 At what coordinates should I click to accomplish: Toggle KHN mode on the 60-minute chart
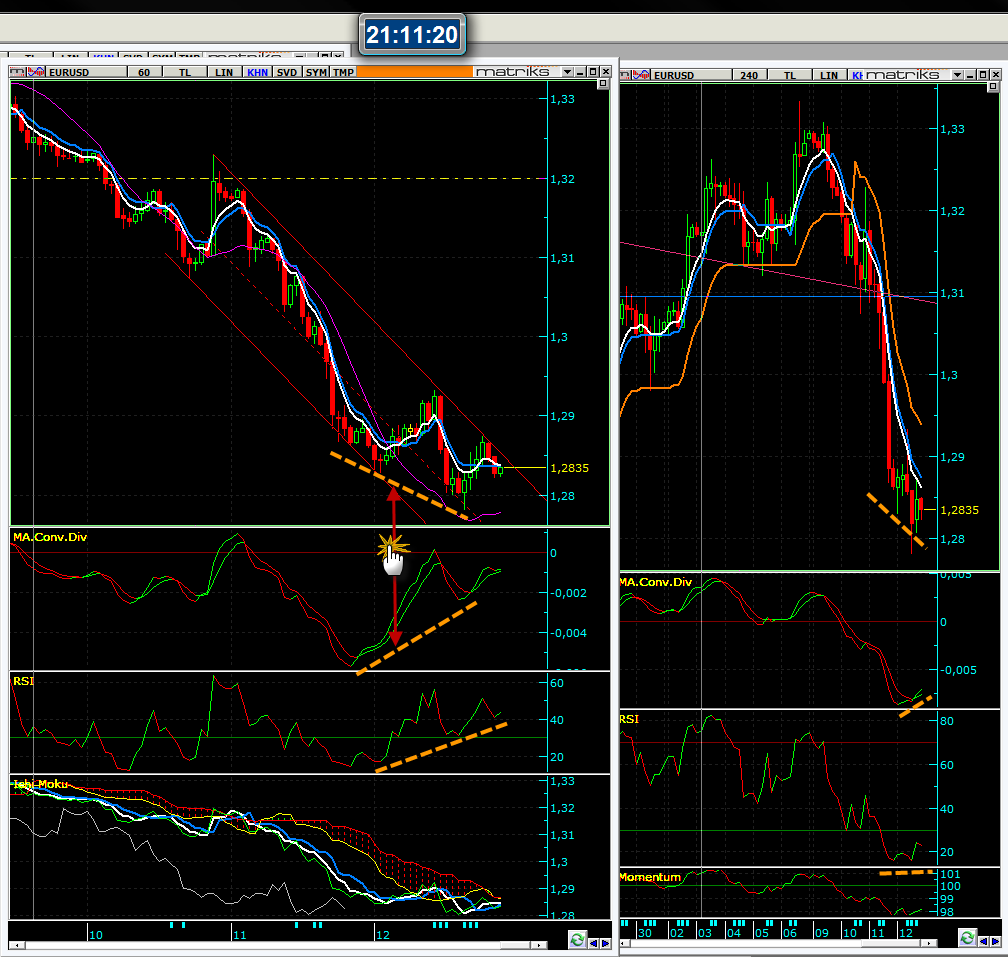point(257,72)
